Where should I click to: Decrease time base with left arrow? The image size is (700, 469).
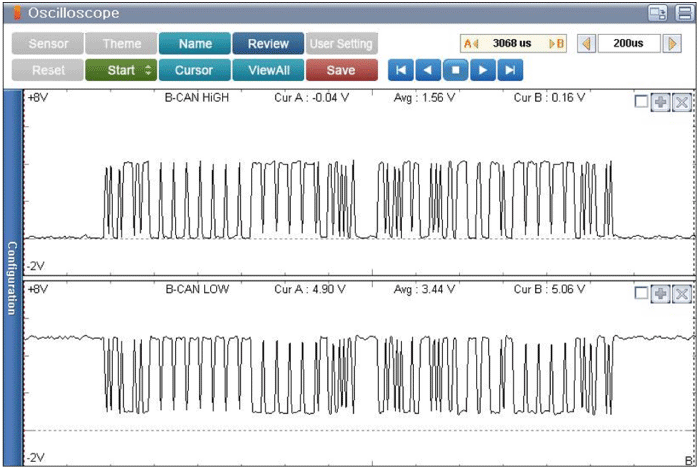pyautogui.click(x=586, y=43)
